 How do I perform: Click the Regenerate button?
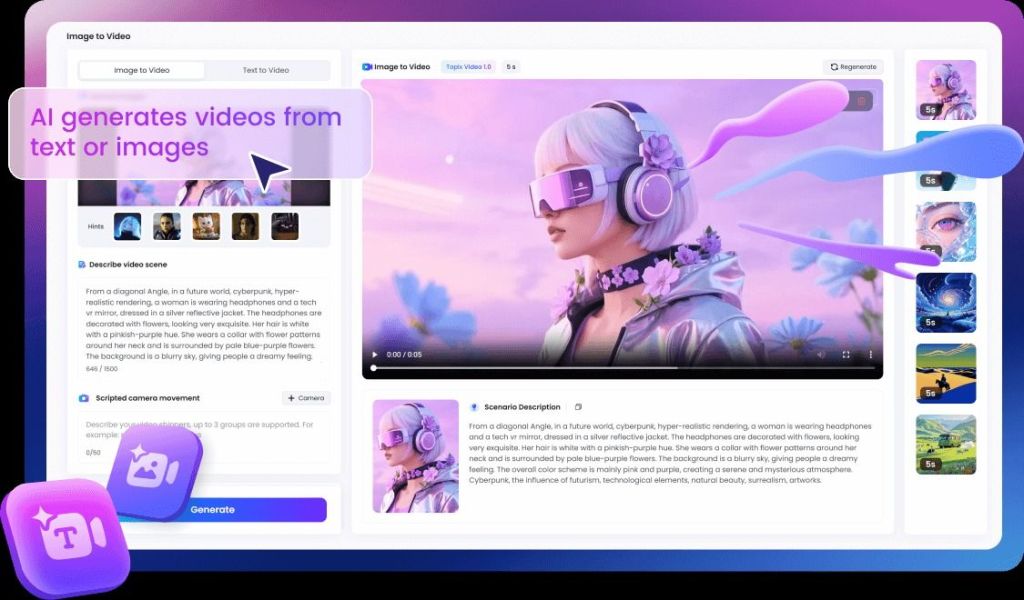pos(852,67)
